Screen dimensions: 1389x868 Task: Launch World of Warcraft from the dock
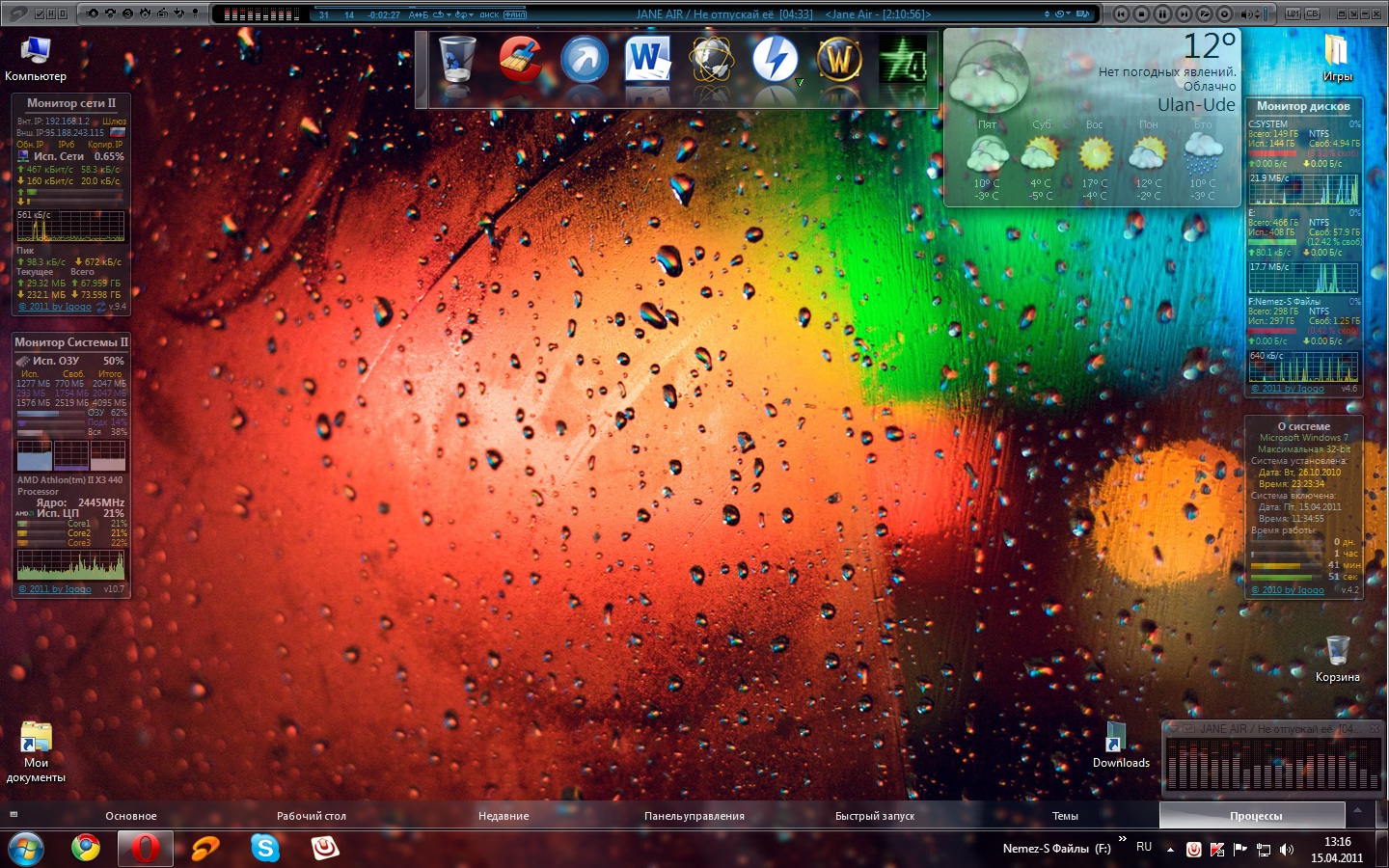point(839,61)
